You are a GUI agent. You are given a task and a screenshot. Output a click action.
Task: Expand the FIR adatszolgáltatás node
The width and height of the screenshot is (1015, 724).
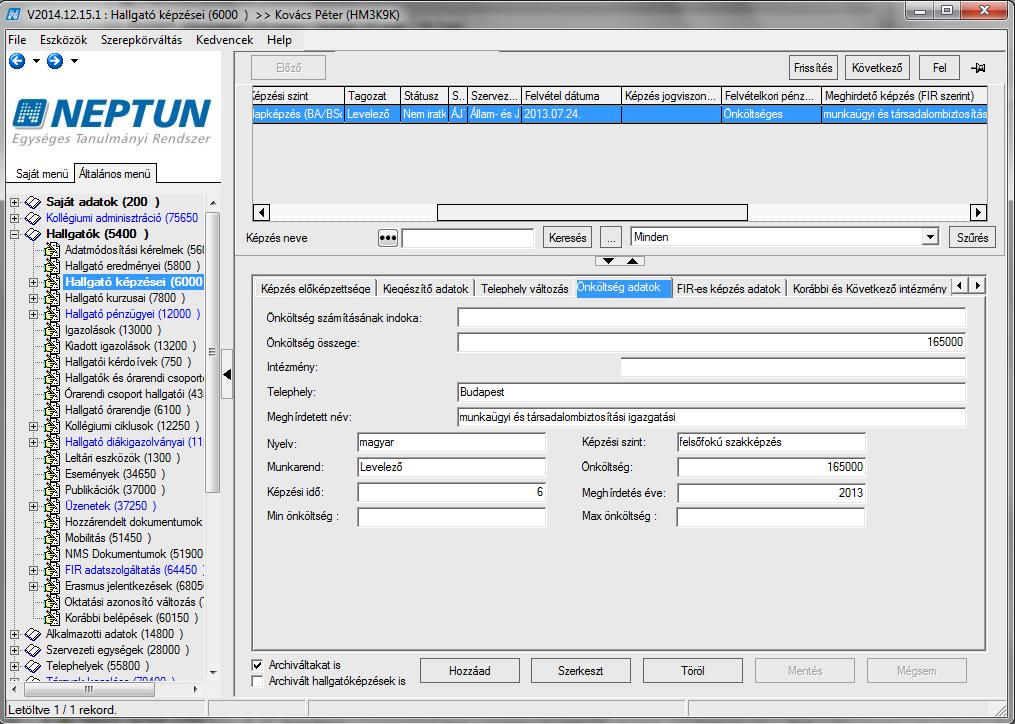34,571
